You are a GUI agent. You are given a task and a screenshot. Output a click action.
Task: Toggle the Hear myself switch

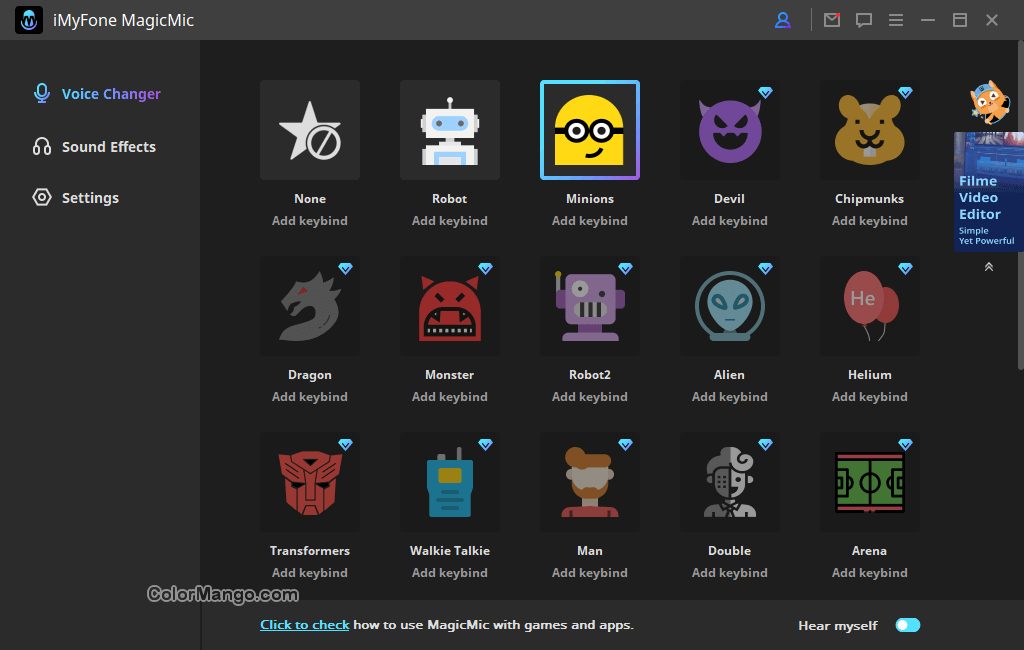(907, 625)
